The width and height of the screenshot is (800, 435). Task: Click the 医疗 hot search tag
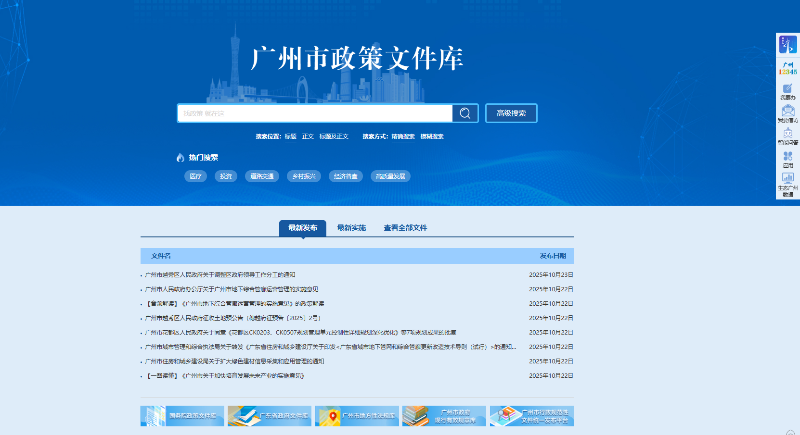pos(194,176)
